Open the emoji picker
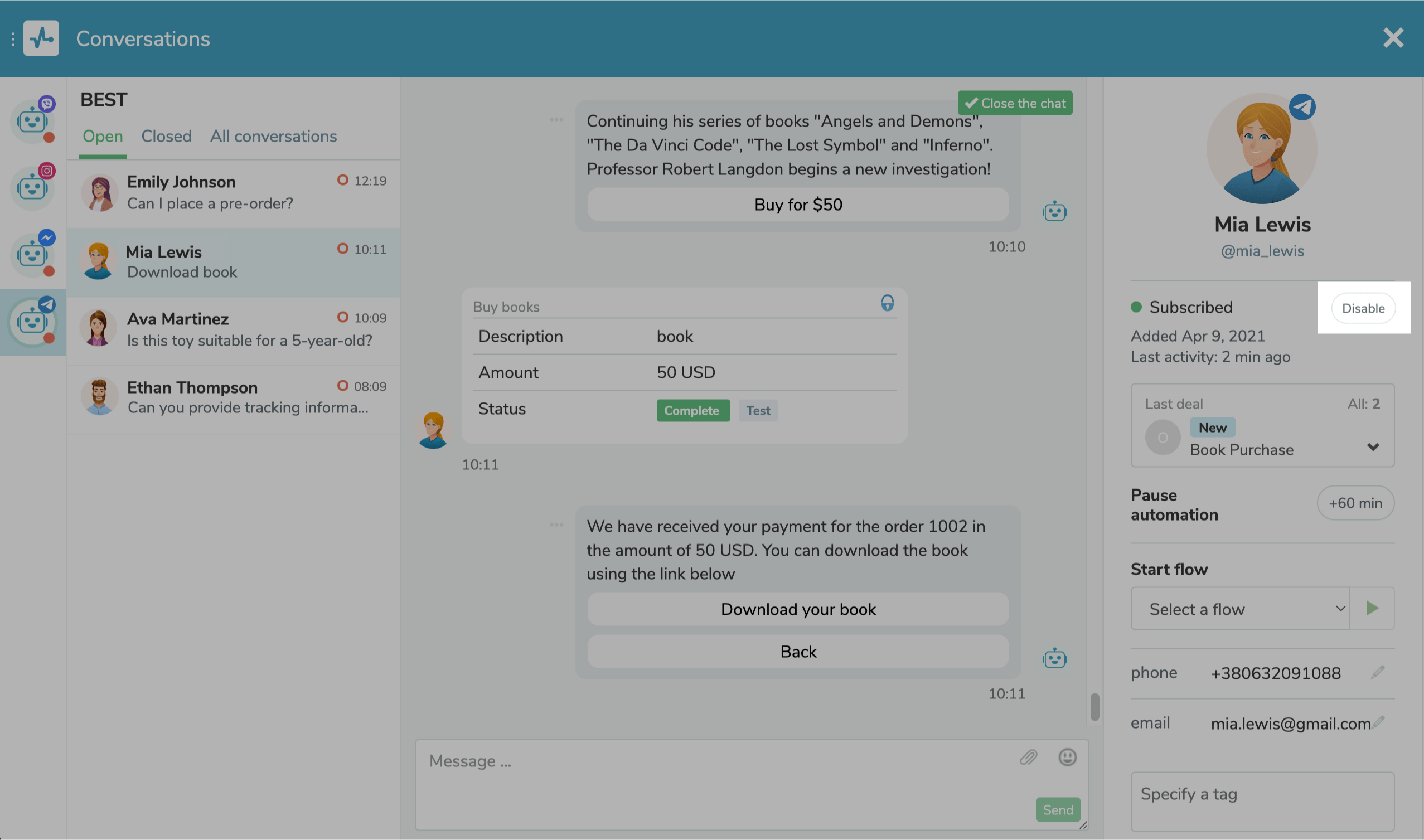The width and height of the screenshot is (1424, 840). click(1067, 758)
